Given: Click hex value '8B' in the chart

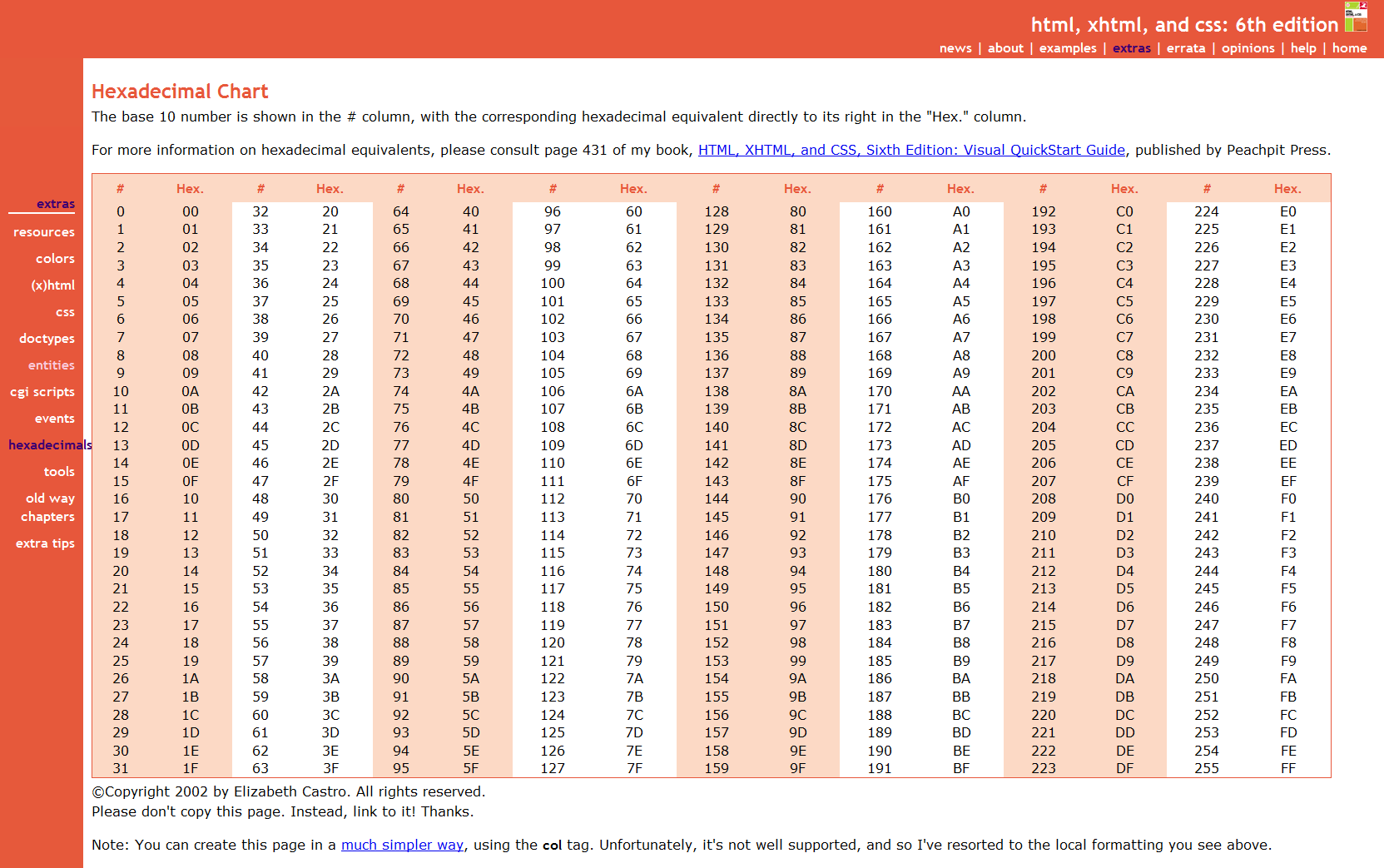Looking at the screenshot, I should pos(797,409).
